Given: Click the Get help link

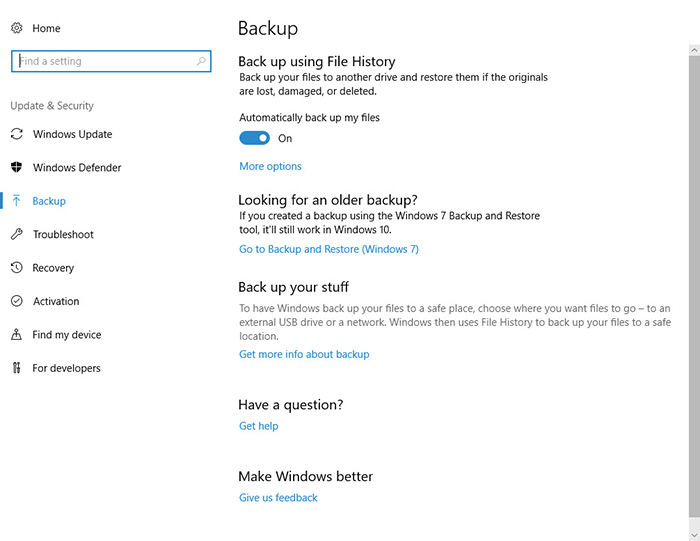Looking at the screenshot, I should tap(258, 426).
